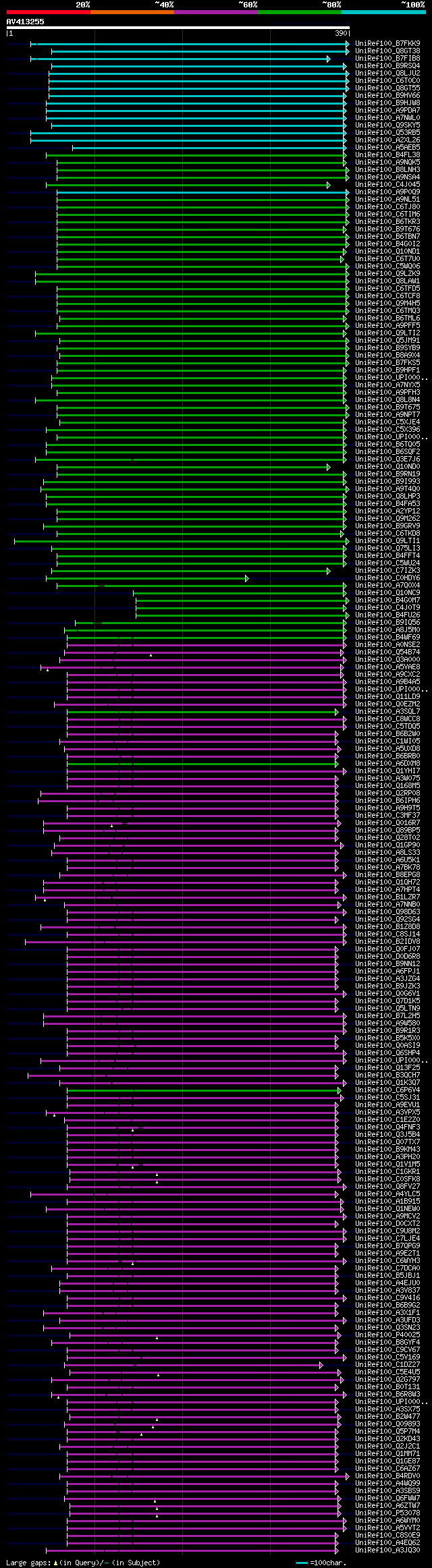Select the UniRef100_C9V4I6 label
Viewport: 432px width, 1568px height.
pos(387,1298)
